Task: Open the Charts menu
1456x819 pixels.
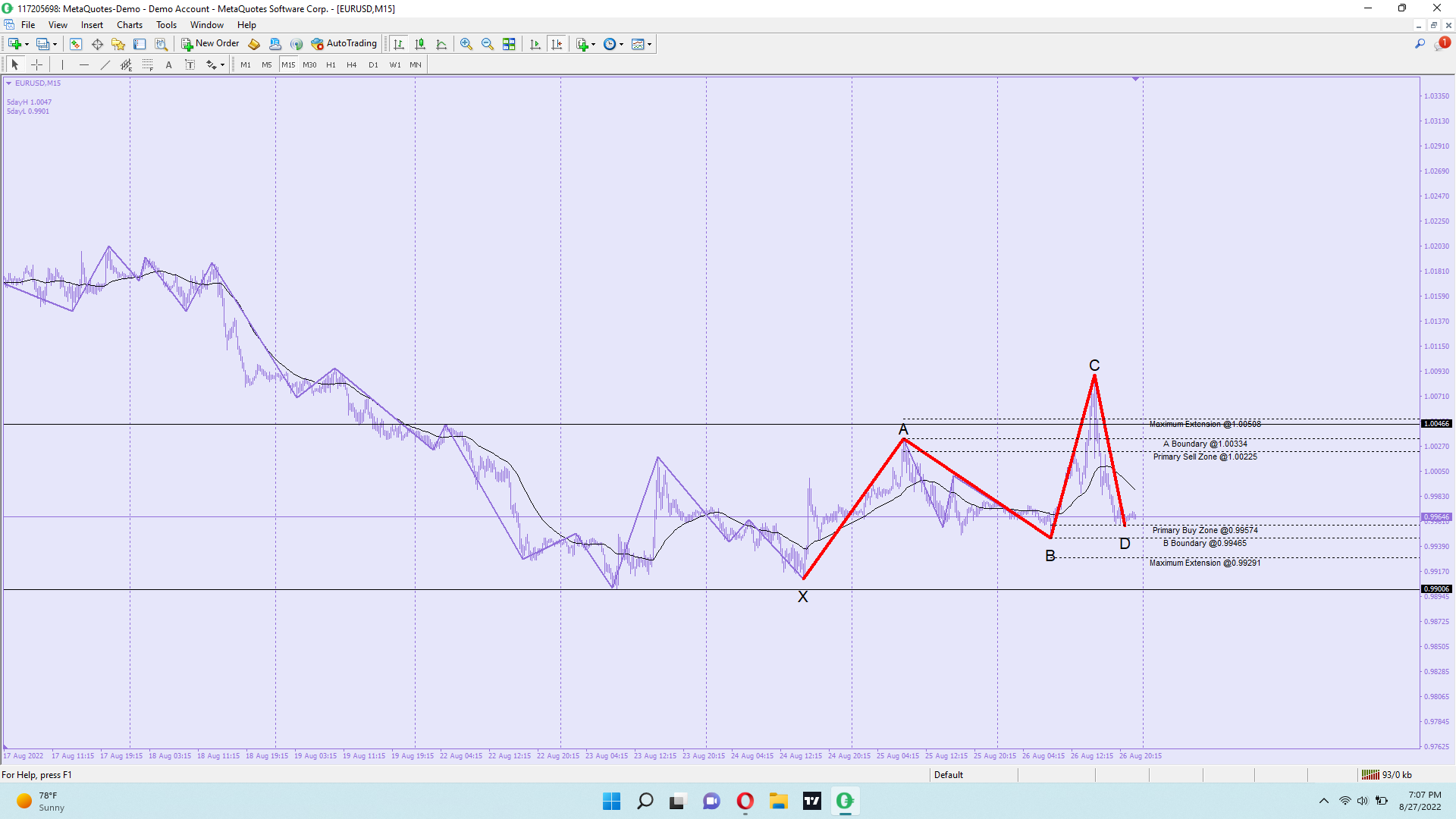Action: tap(130, 25)
